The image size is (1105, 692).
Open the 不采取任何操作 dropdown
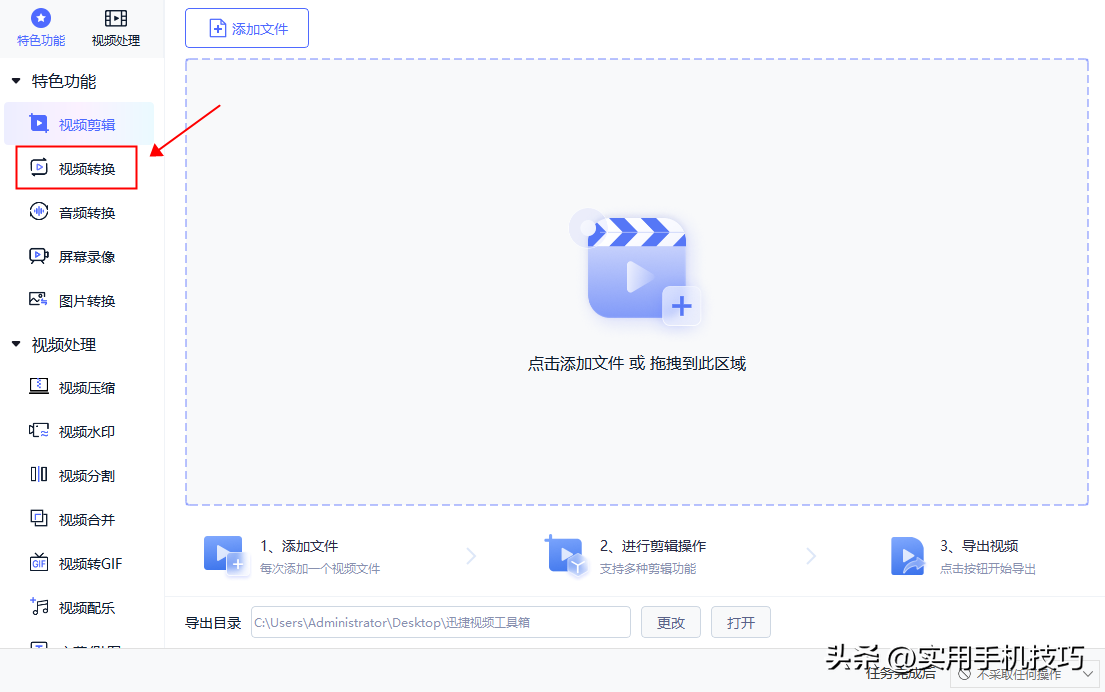1024,674
